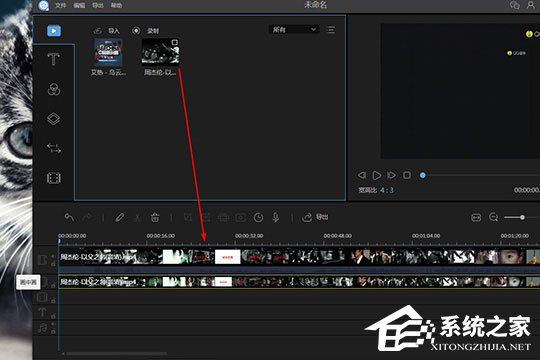
Task: Lock the main video track
Action: coord(53,264)
